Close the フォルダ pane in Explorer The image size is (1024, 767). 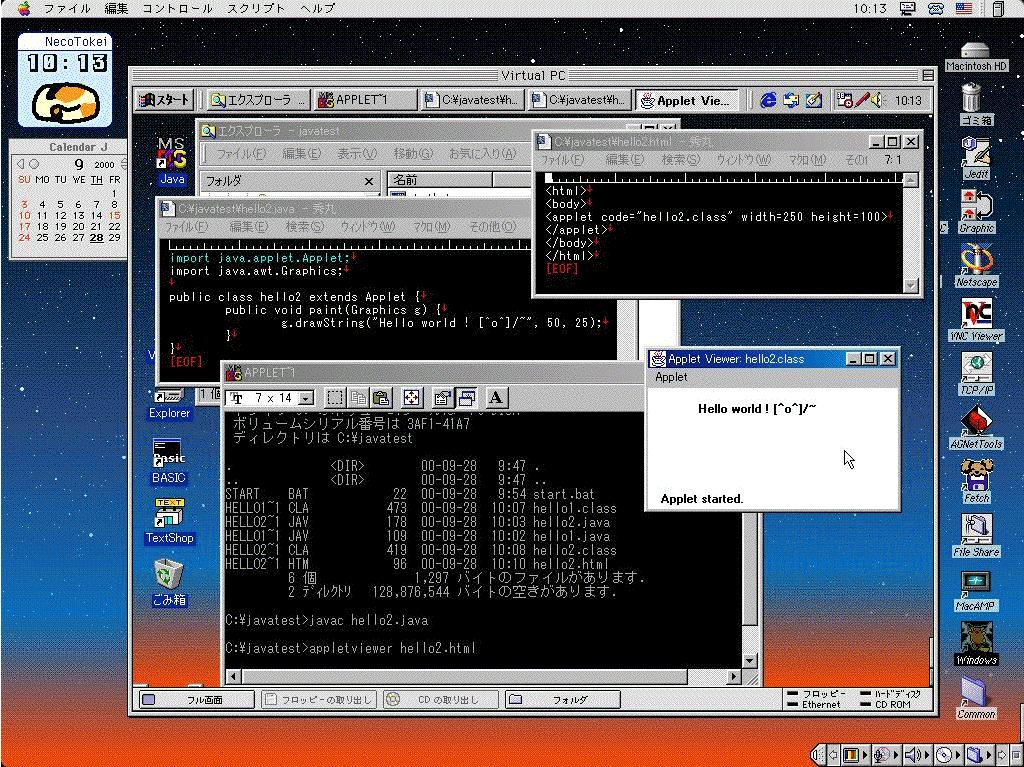[x=368, y=182]
